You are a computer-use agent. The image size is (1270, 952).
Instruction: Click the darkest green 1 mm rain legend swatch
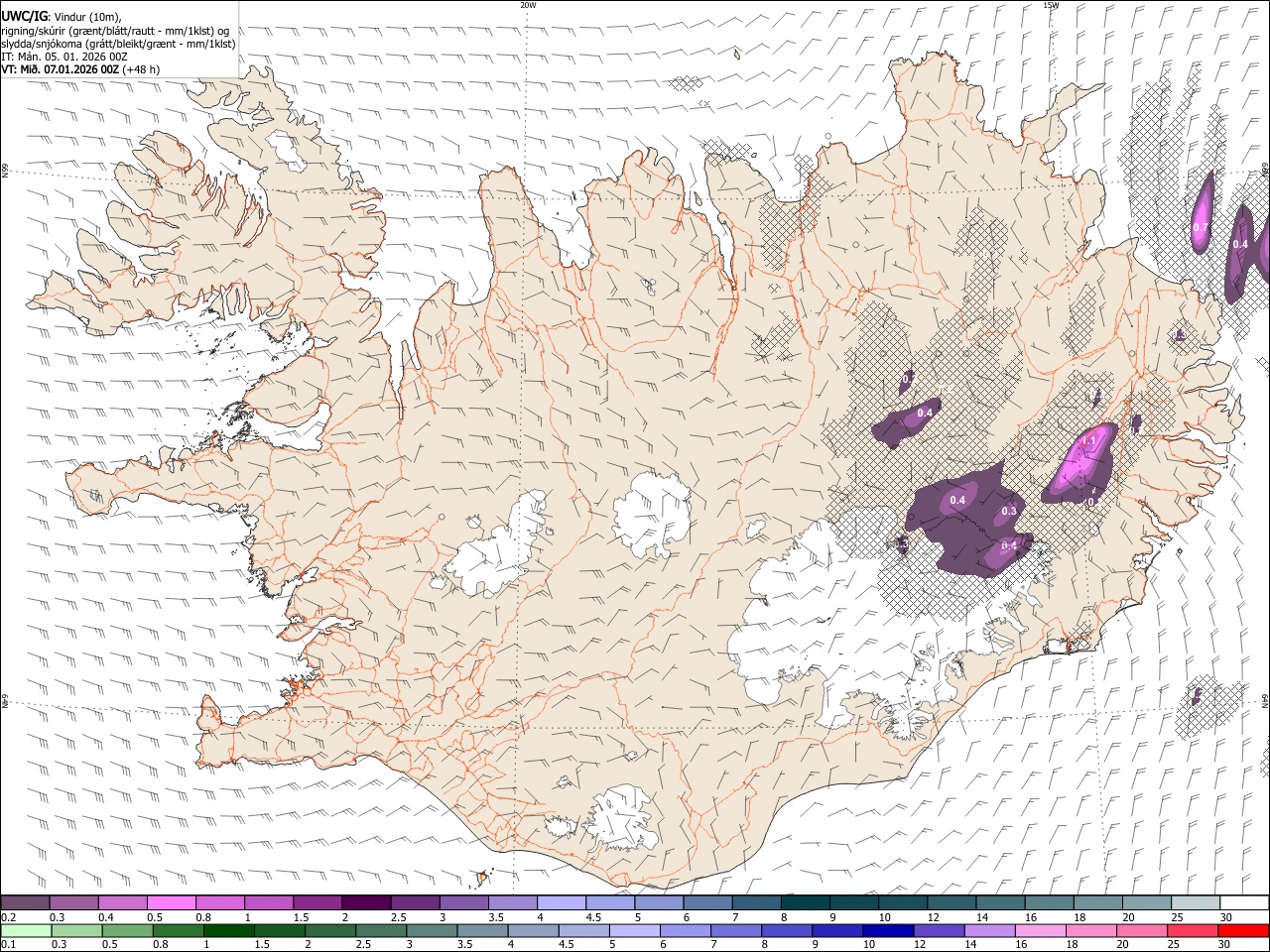click(229, 930)
